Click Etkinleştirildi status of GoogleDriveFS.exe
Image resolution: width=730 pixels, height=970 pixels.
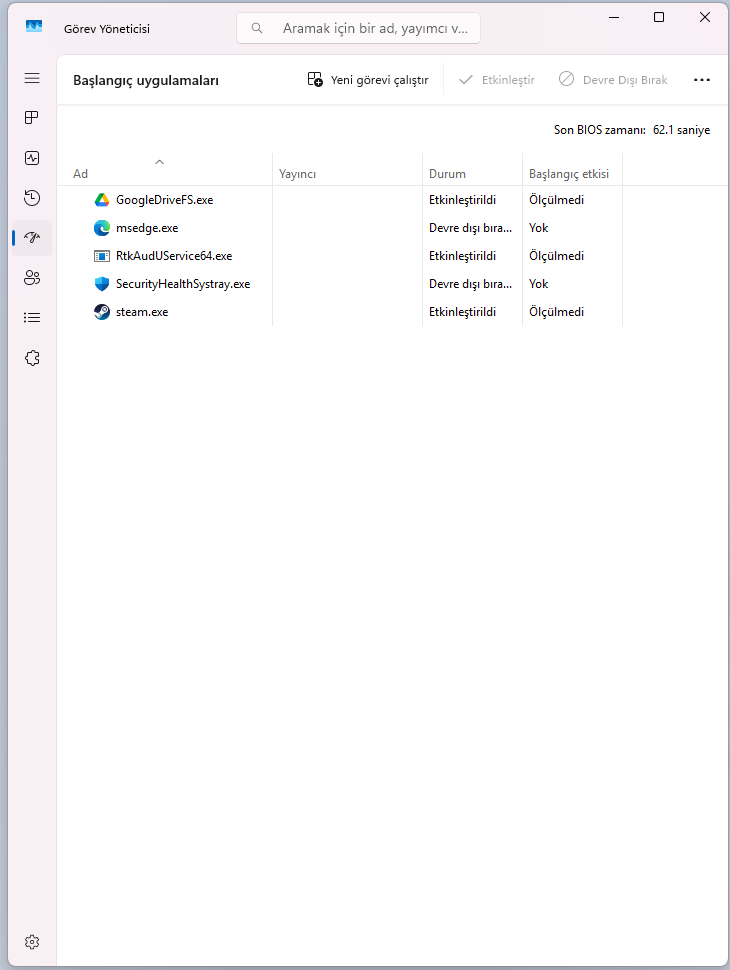click(x=462, y=200)
